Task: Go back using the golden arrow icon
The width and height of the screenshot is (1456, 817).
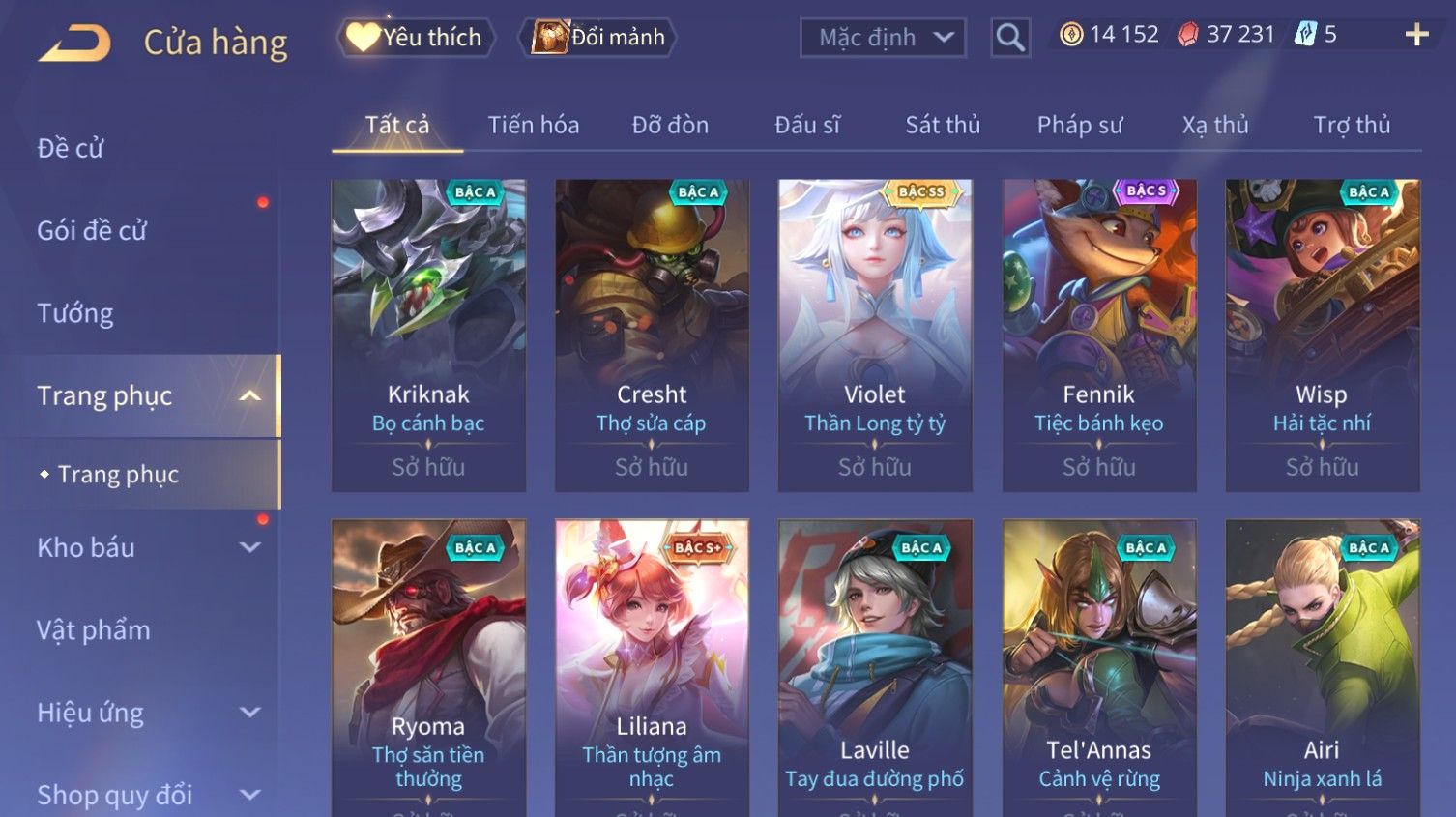Action: pyautogui.click(x=74, y=43)
